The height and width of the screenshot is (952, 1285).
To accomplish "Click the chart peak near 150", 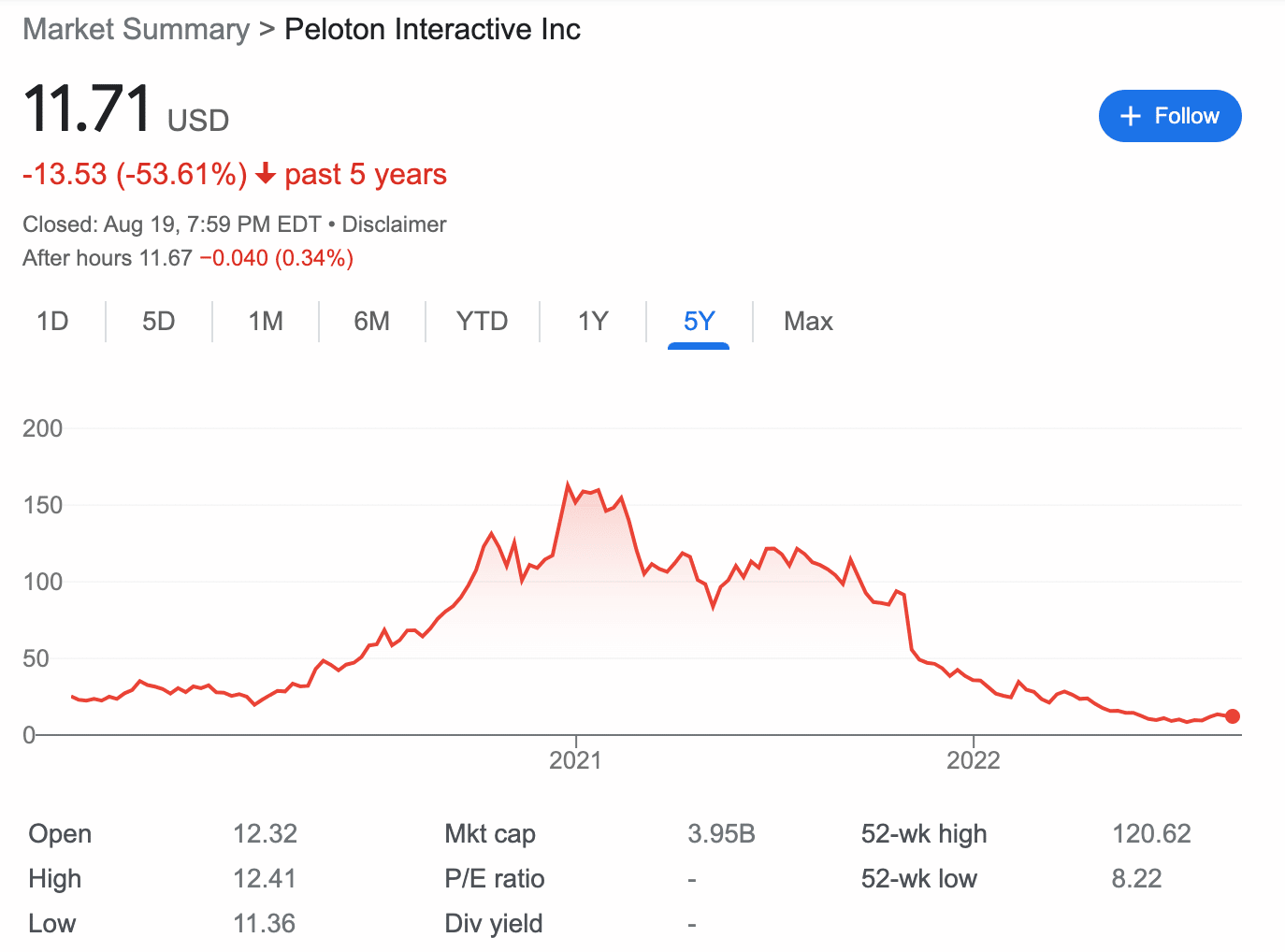I will (x=568, y=484).
